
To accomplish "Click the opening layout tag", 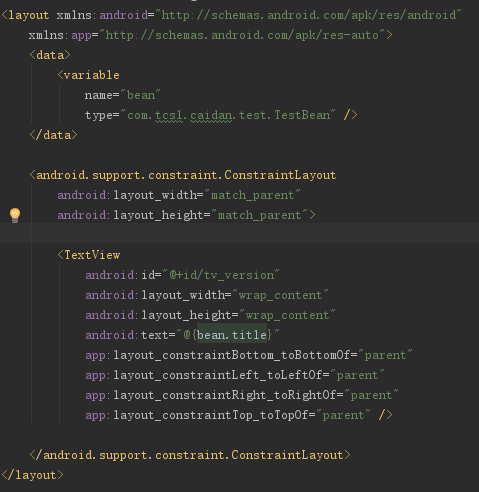I will point(25,15).
